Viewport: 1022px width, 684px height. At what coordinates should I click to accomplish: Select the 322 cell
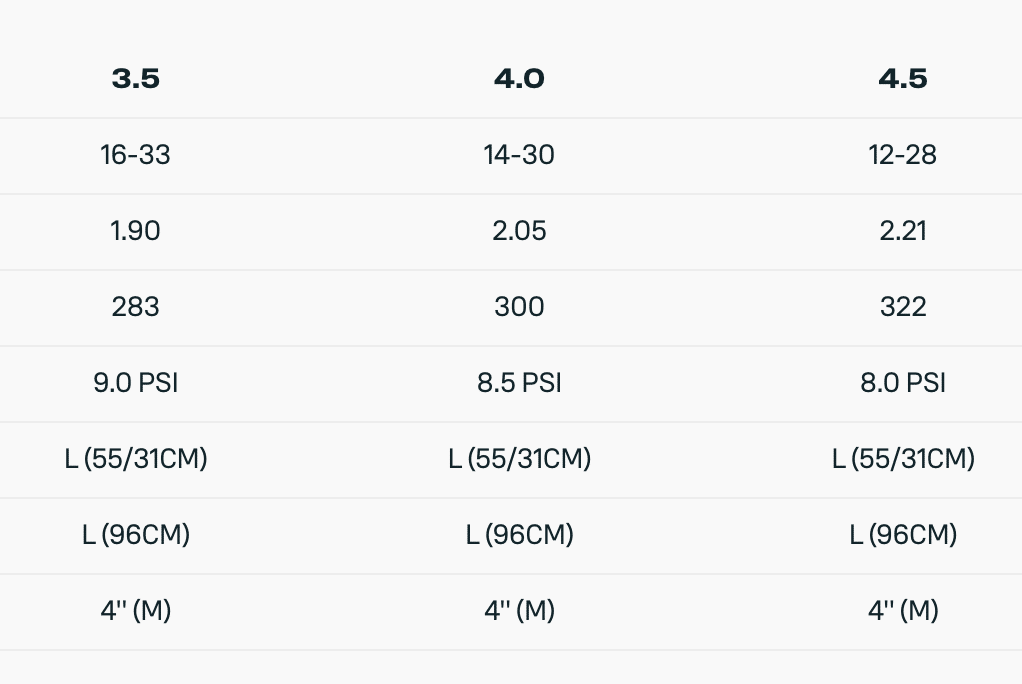click(903, 307)
